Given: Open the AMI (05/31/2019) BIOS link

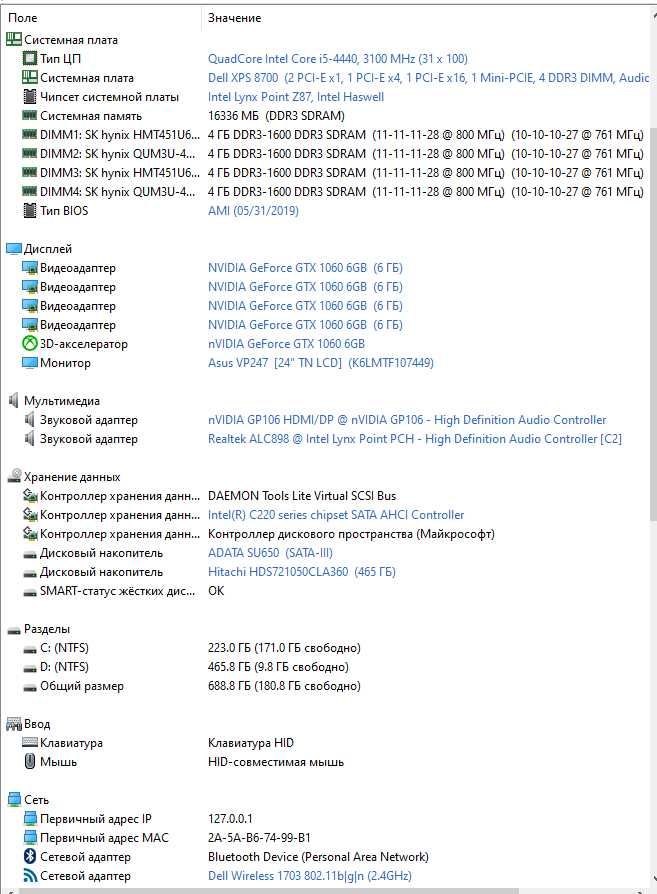Looking at the screenshot, I should tap(253, 210).
